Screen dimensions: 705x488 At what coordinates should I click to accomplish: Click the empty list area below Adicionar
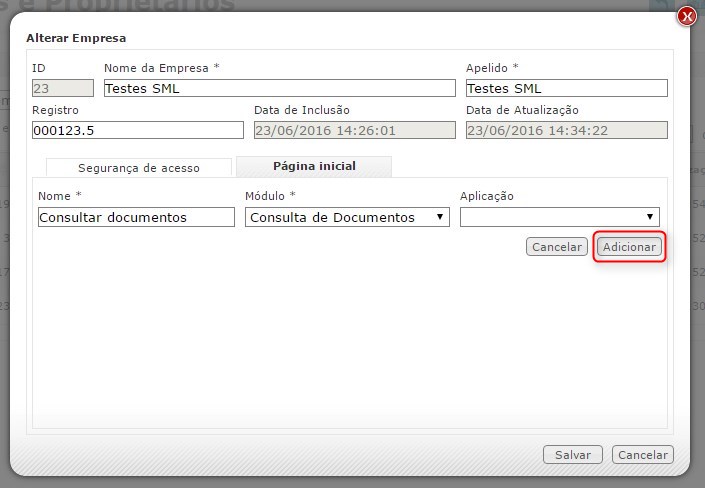pyautogui.click(x=350, y=340)
